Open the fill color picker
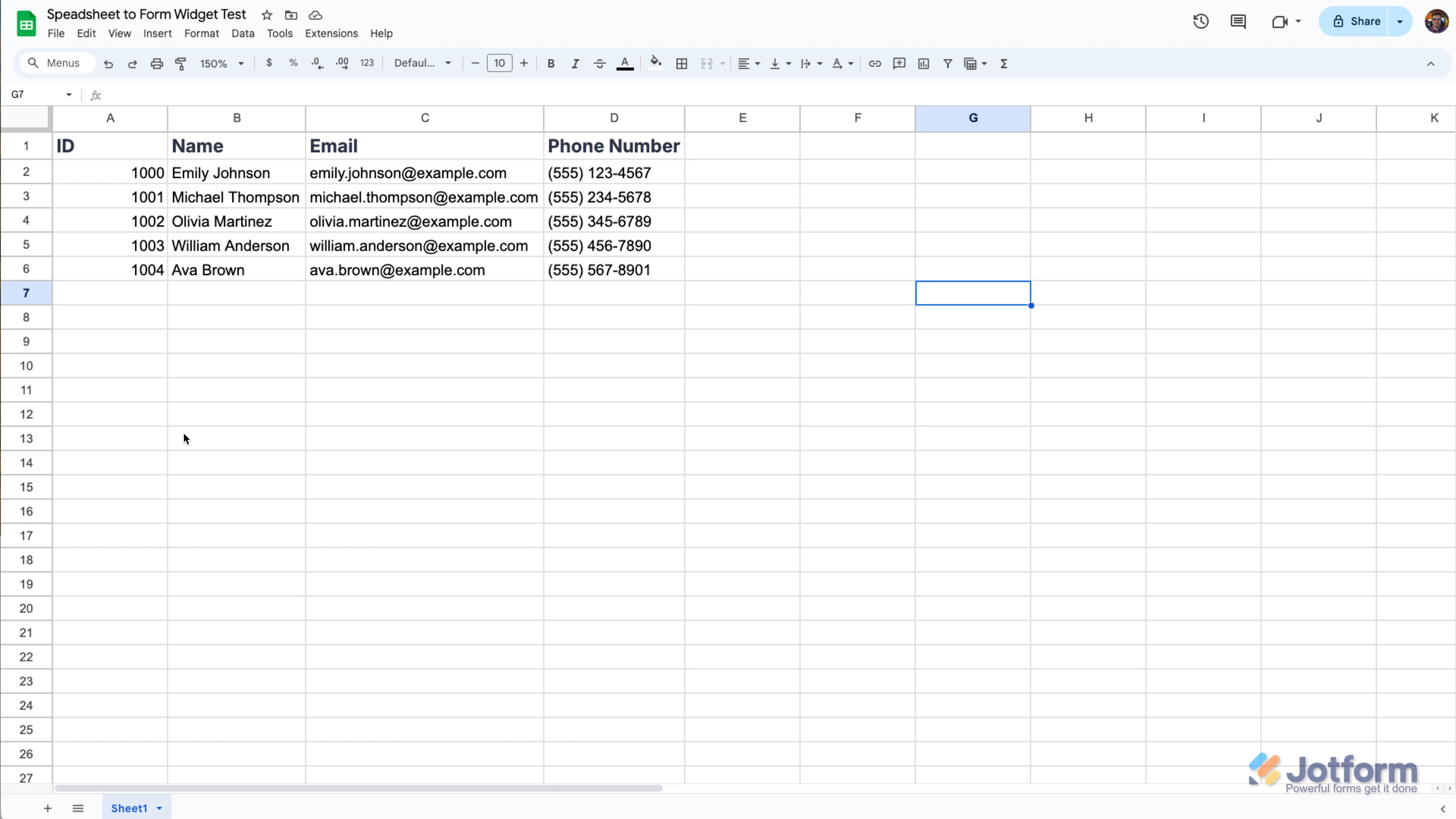This screenshot has height=819, width=1456. (x=656, y=63)
